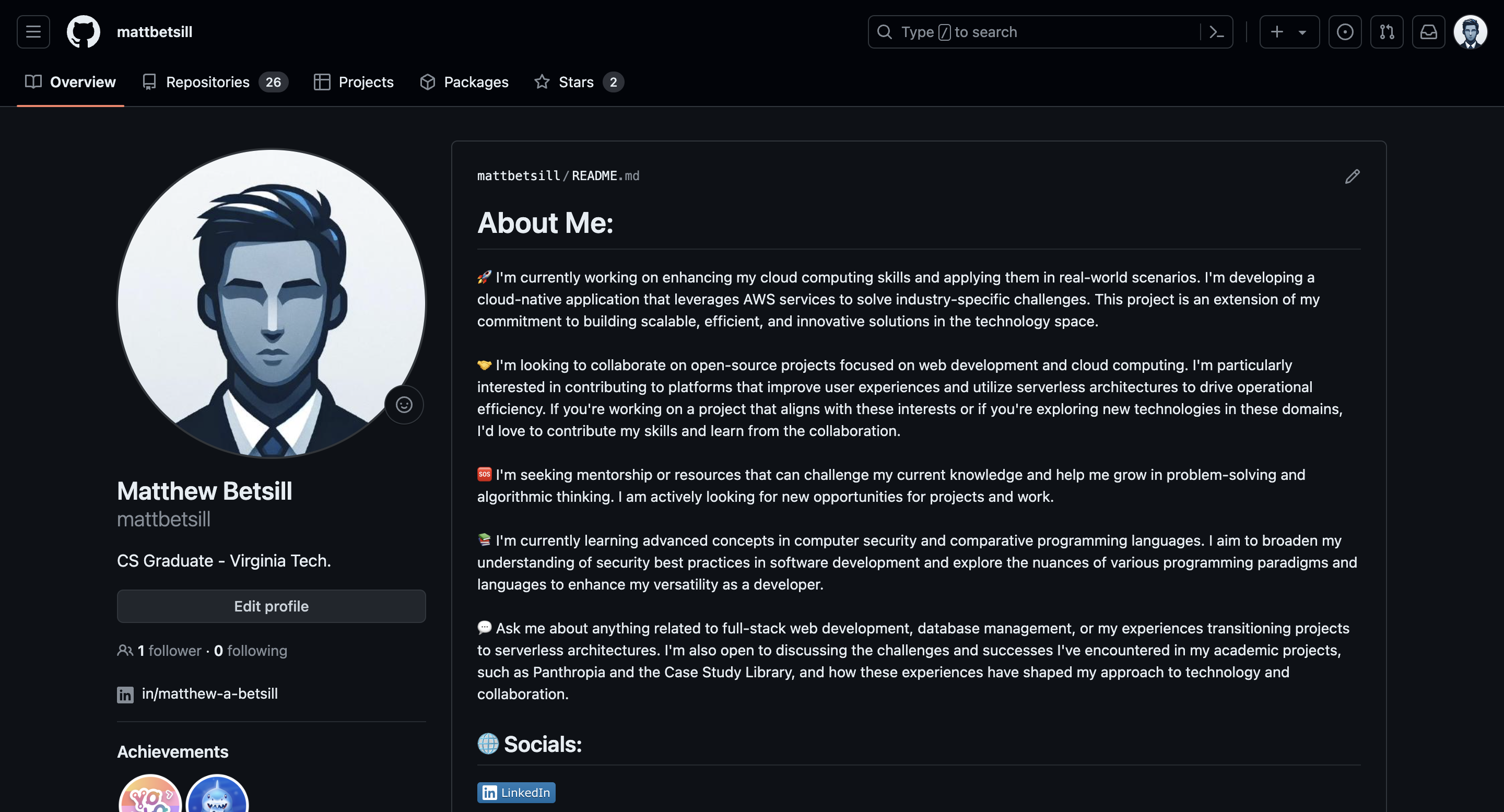The width and height of the screenshot is (1504, 812).
Task: Switch to the Projects tab
Action: tap(353, 82)
